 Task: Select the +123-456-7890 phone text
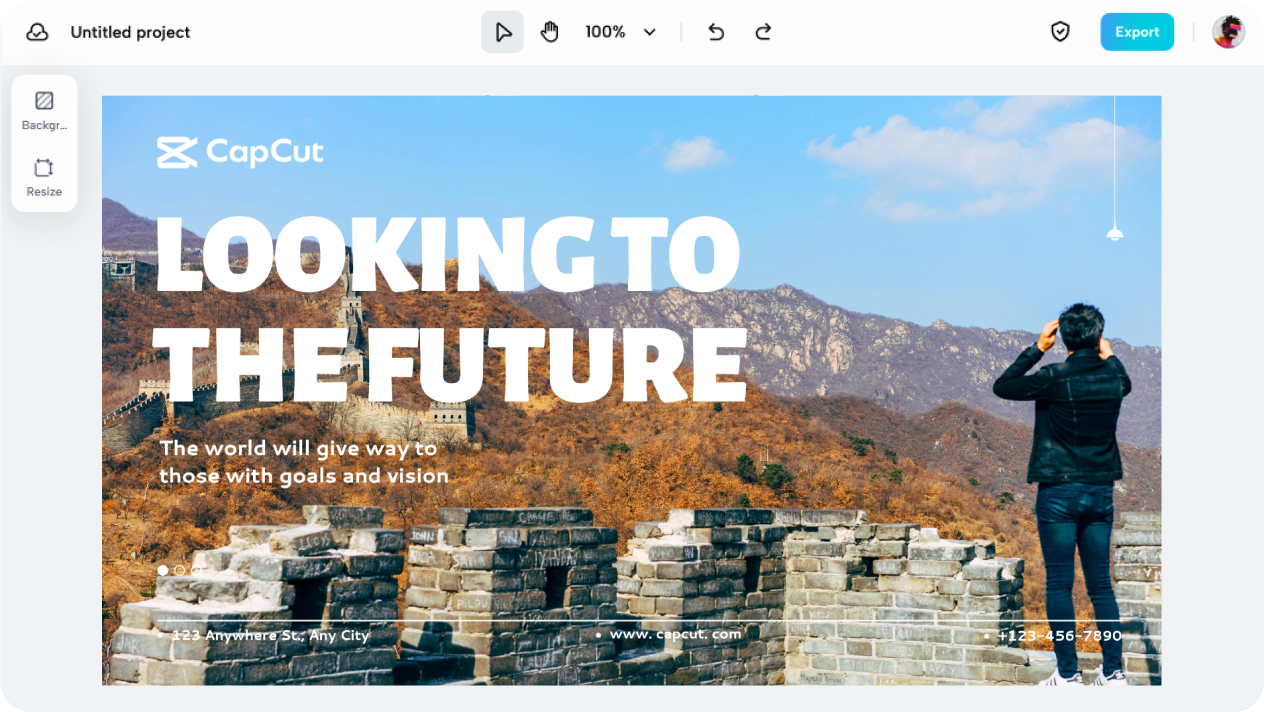click(1059, 636)
